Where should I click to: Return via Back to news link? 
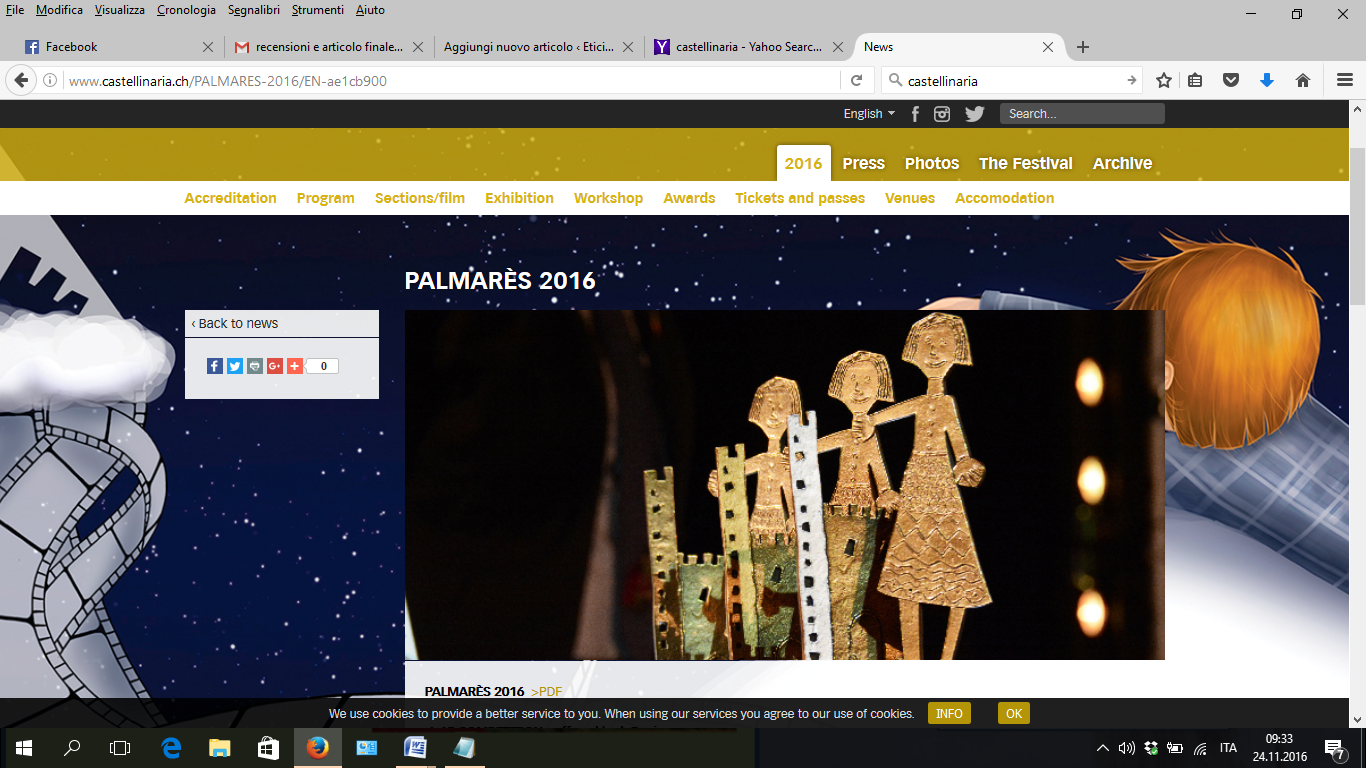point(235,324)
